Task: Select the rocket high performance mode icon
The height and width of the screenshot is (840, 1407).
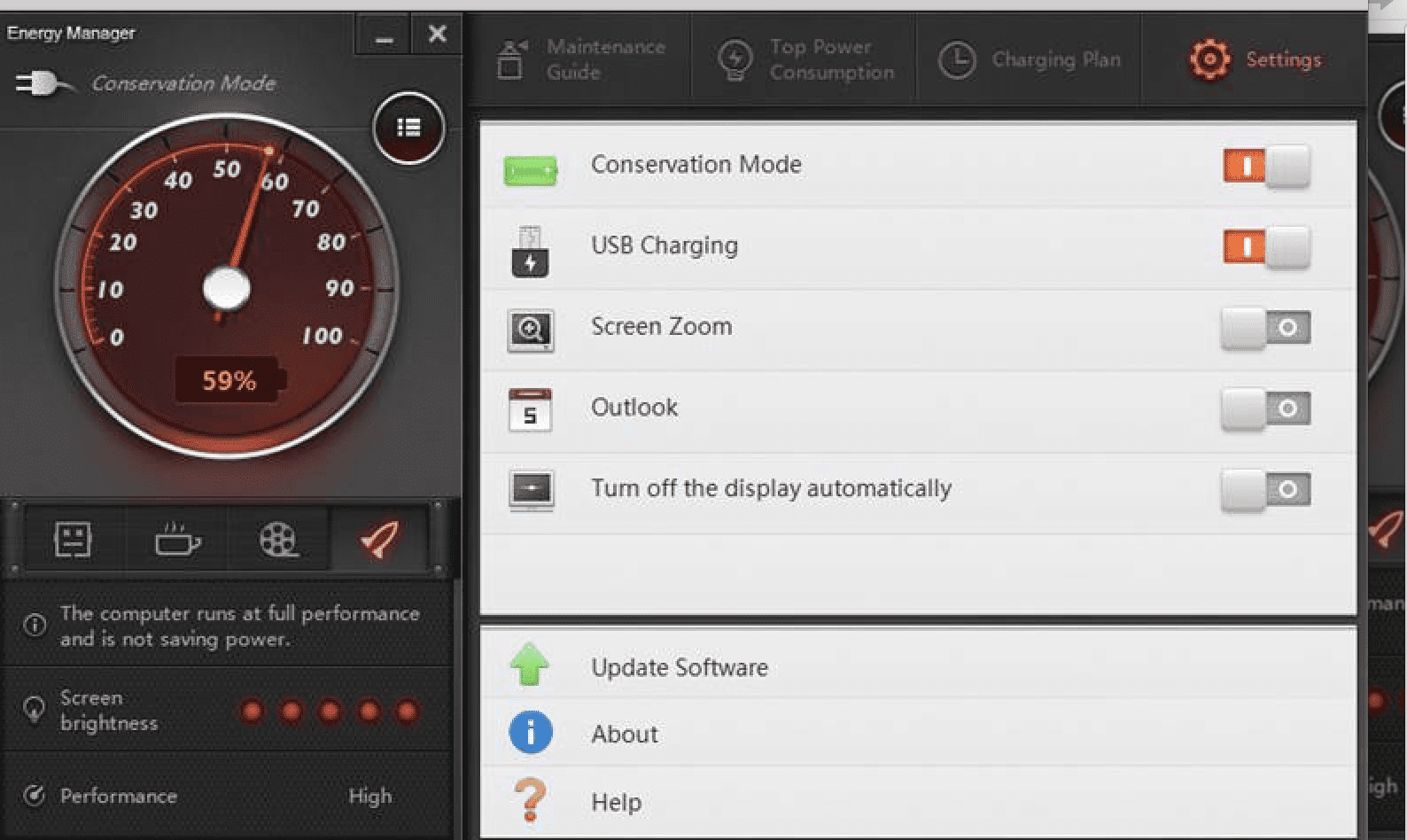Action: click(379, 538)
